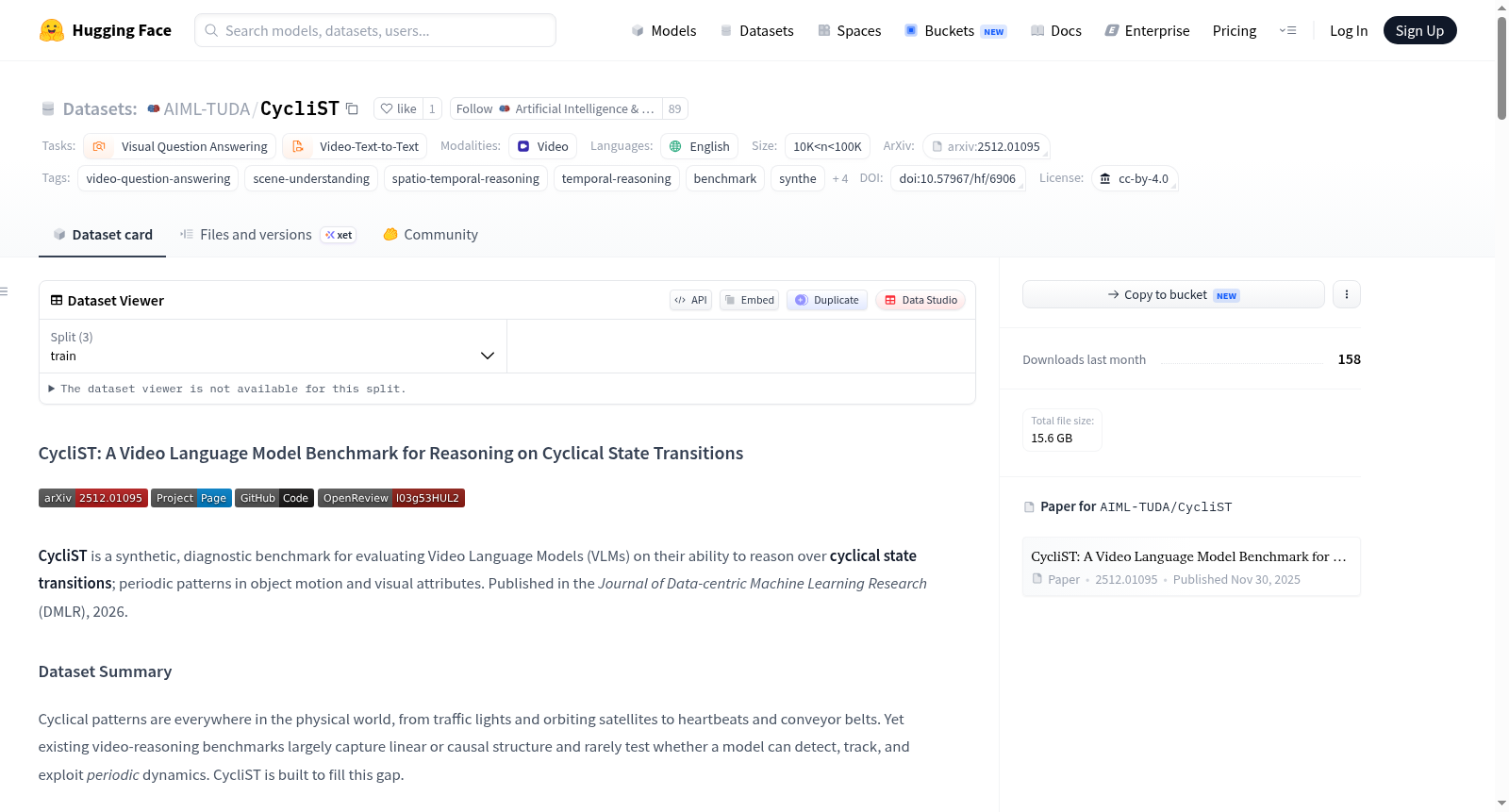
Task: Open the OpenReview I03g53HUL2 badge
Action: click(391, 498)
